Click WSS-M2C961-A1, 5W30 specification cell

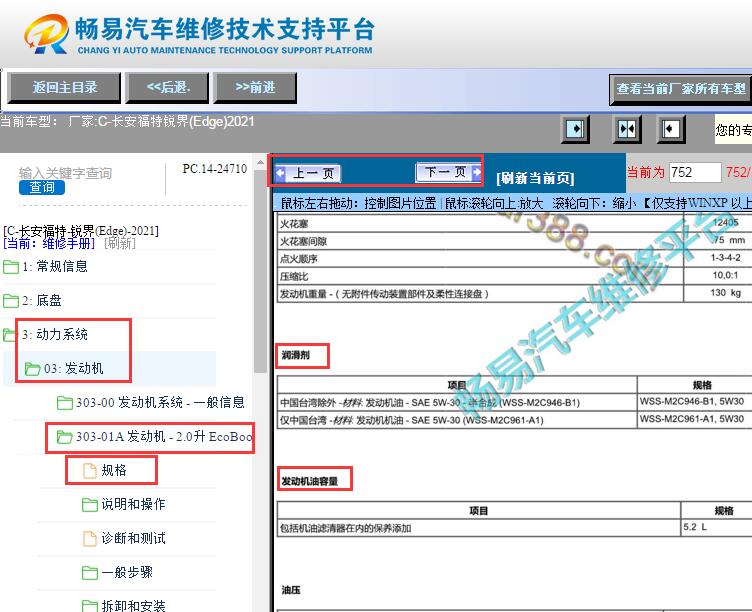click(x=692, y=419)
